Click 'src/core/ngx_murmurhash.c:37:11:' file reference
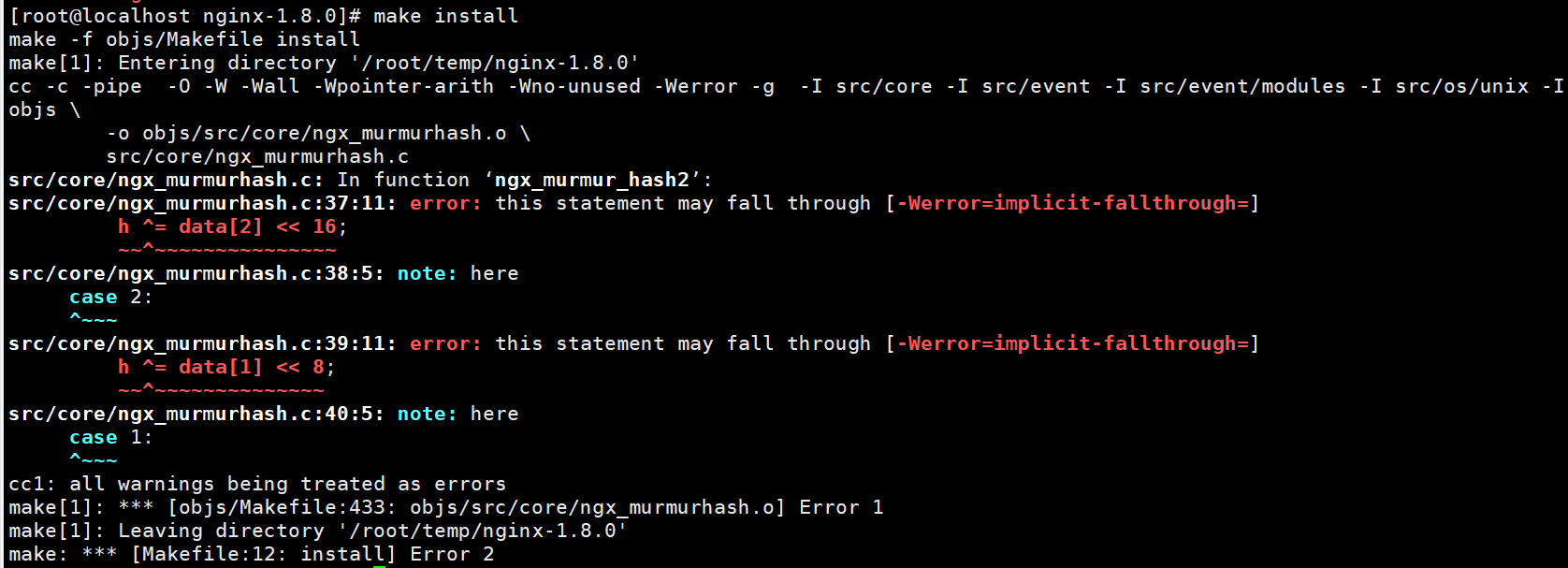 pyautogui.click(x=202, y=203)
